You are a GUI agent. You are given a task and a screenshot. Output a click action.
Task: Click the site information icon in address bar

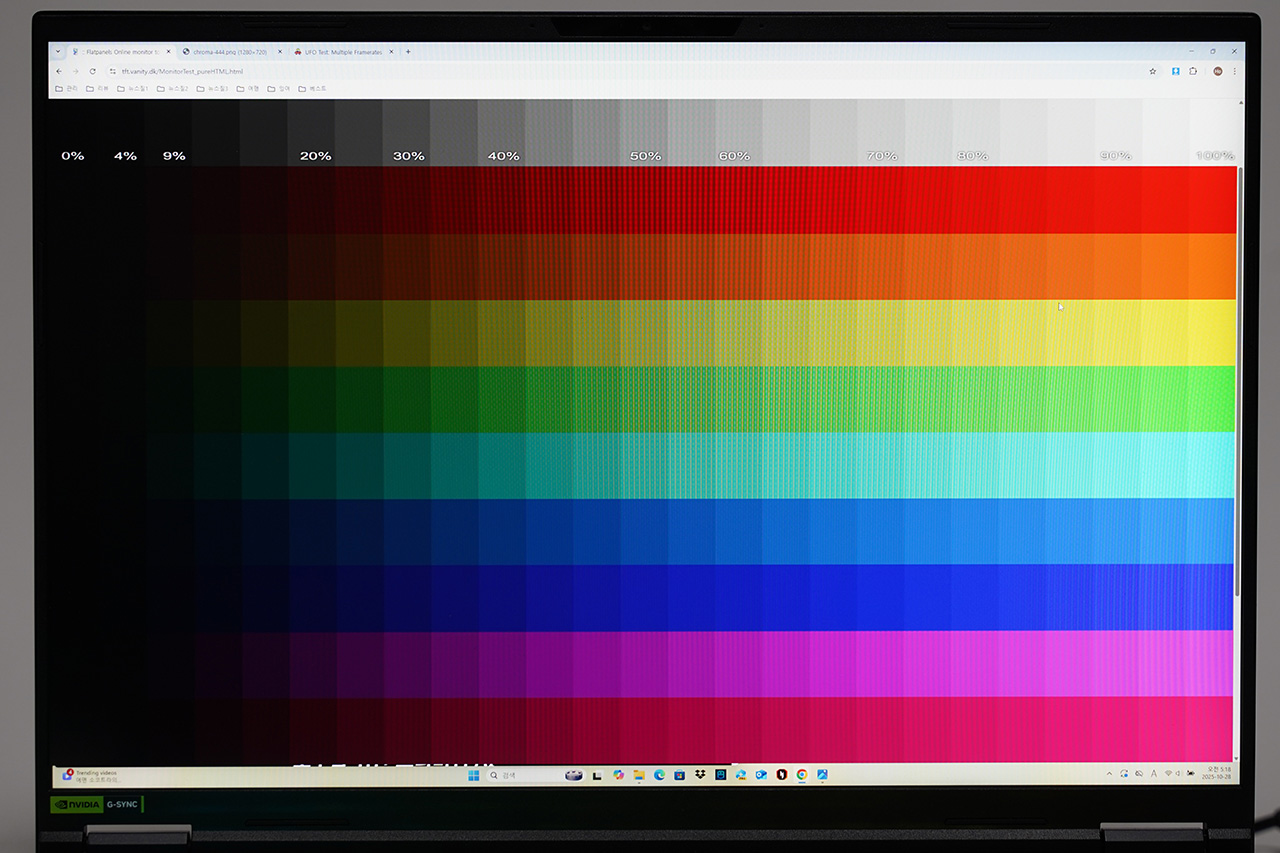(x=112, y=71)
